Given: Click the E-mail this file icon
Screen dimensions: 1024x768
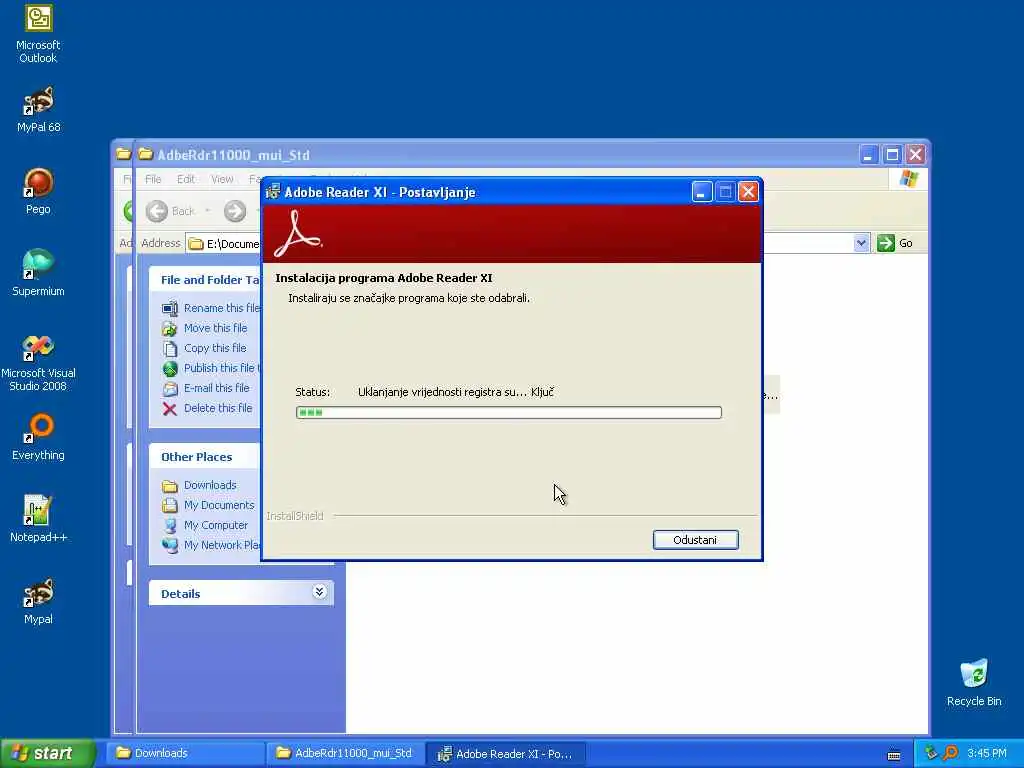Looking at the screenshot, I should [x=170, y=389].
